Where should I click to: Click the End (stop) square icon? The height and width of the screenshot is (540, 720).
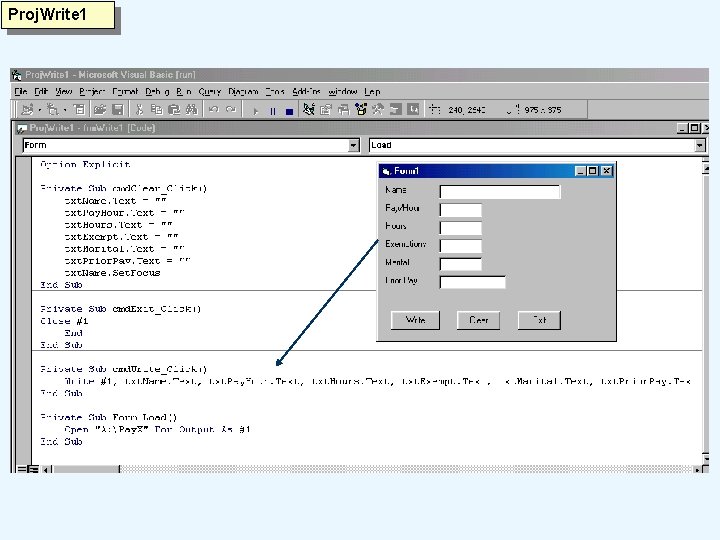pyautogui.click(x=289, y=111)
